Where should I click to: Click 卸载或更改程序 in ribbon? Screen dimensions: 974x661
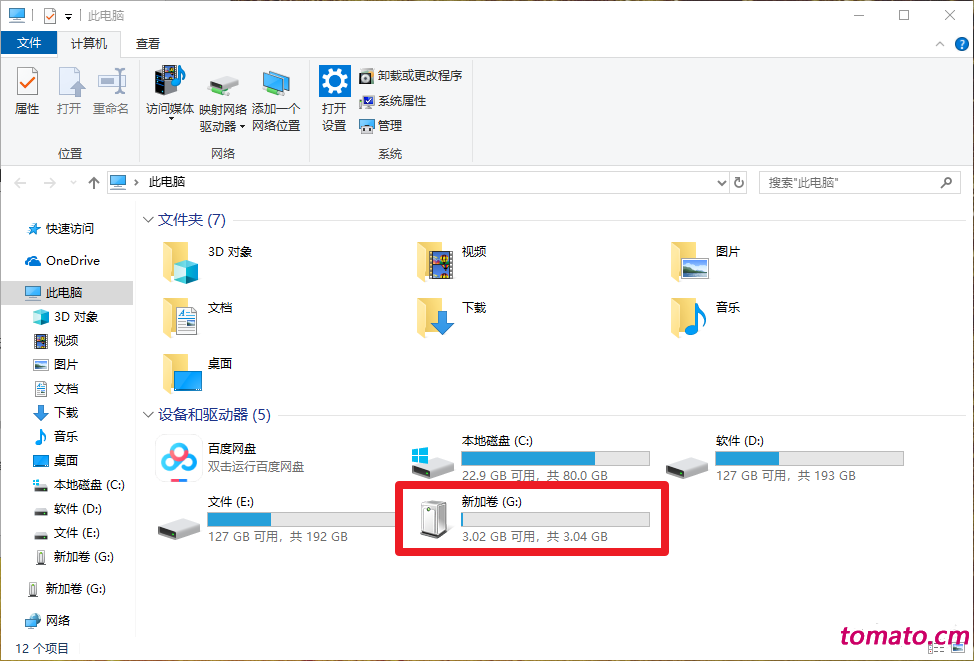[411, 76]
